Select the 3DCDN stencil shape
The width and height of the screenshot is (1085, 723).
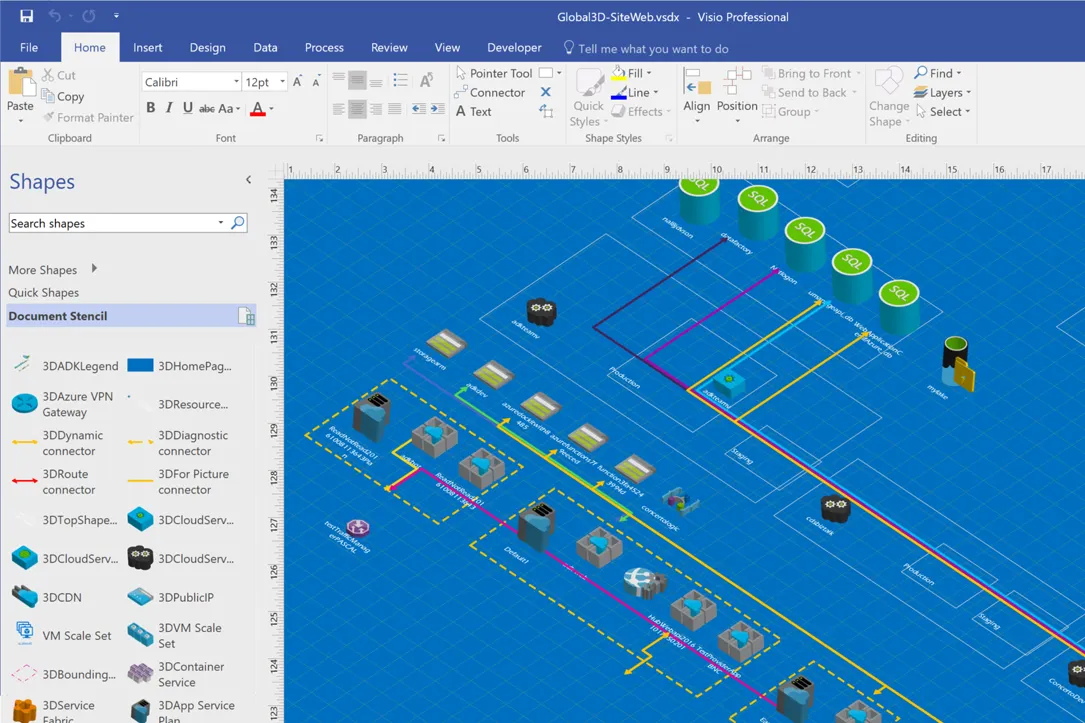click(47, 596)
